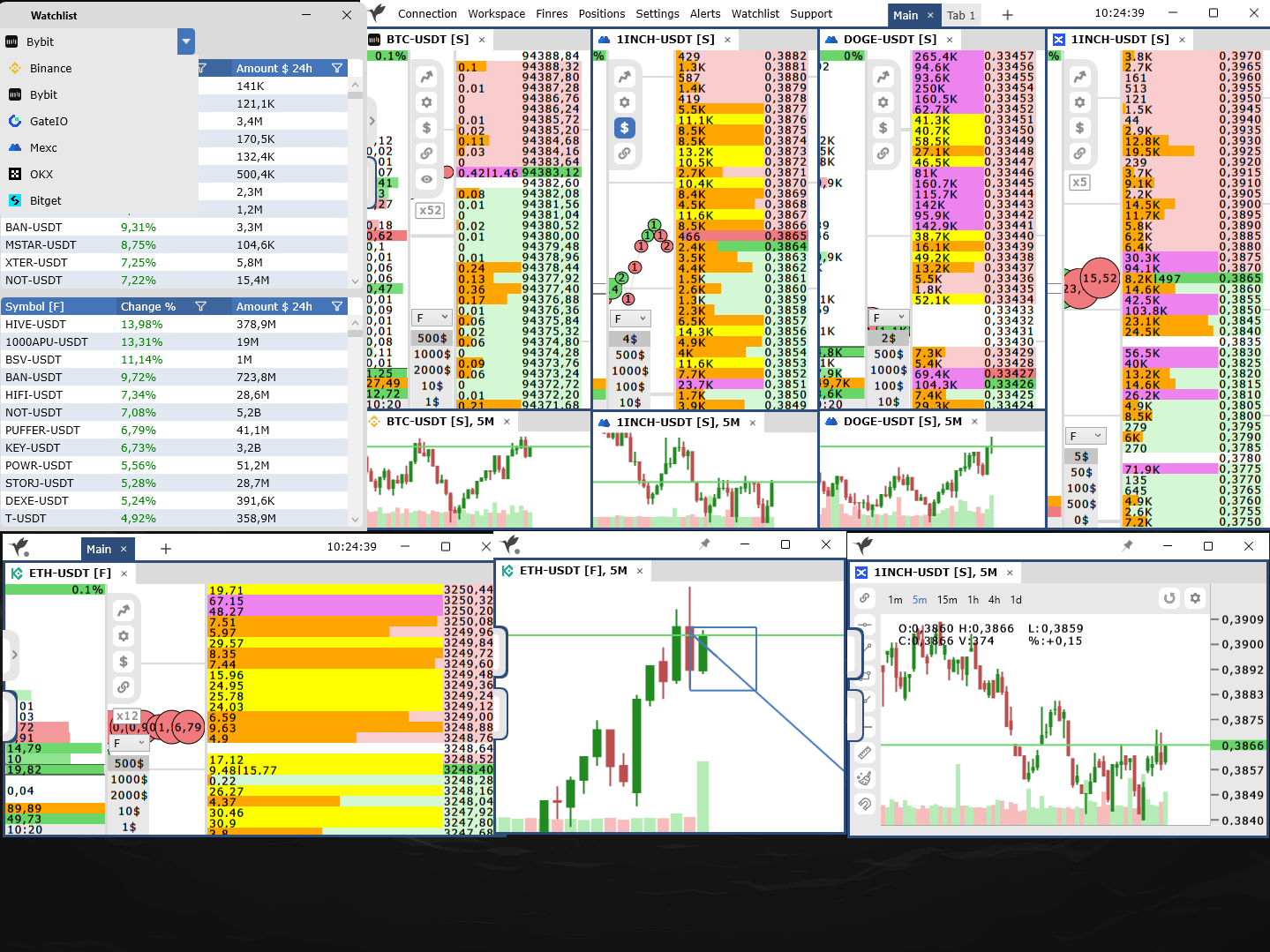Toggle dollar mode in BTC-USDT order book
The image size is (1270, 952).
tap(427, 128)
